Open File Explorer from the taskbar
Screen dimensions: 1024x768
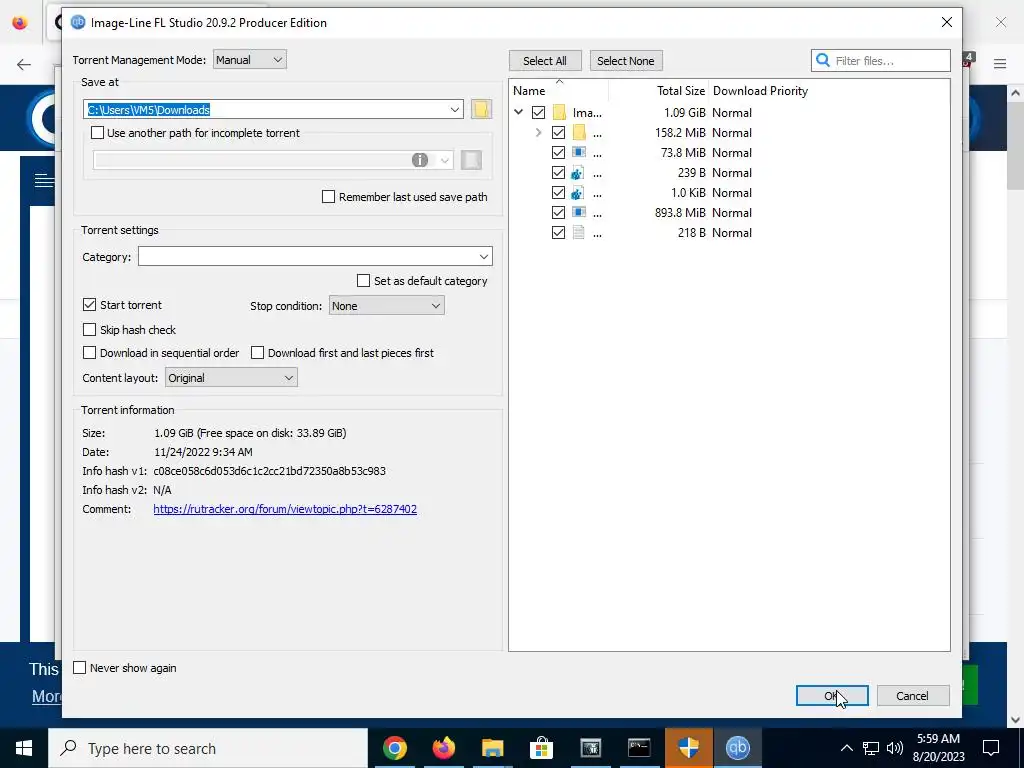point(492,748)
